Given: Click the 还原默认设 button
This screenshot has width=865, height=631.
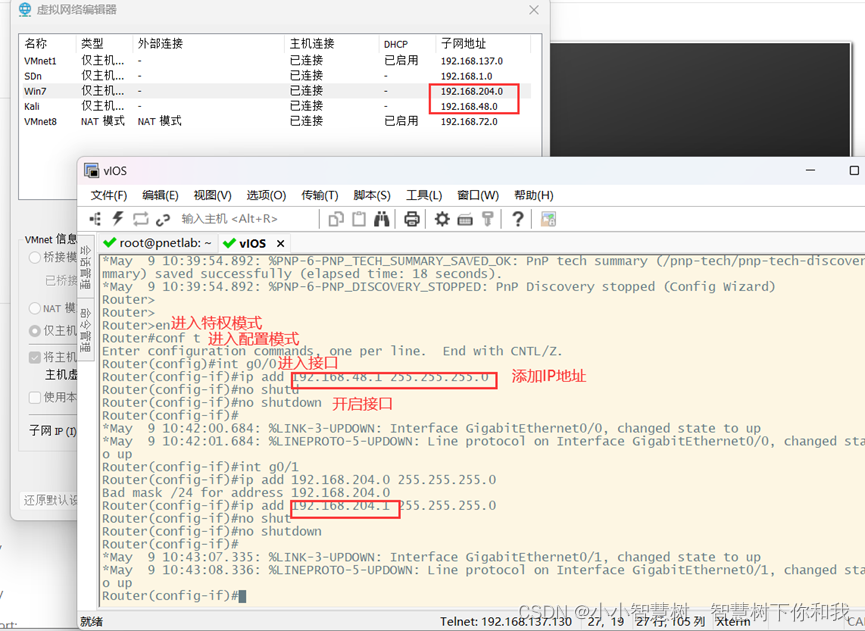Looking at the screenshot, I should pos(49,500).
